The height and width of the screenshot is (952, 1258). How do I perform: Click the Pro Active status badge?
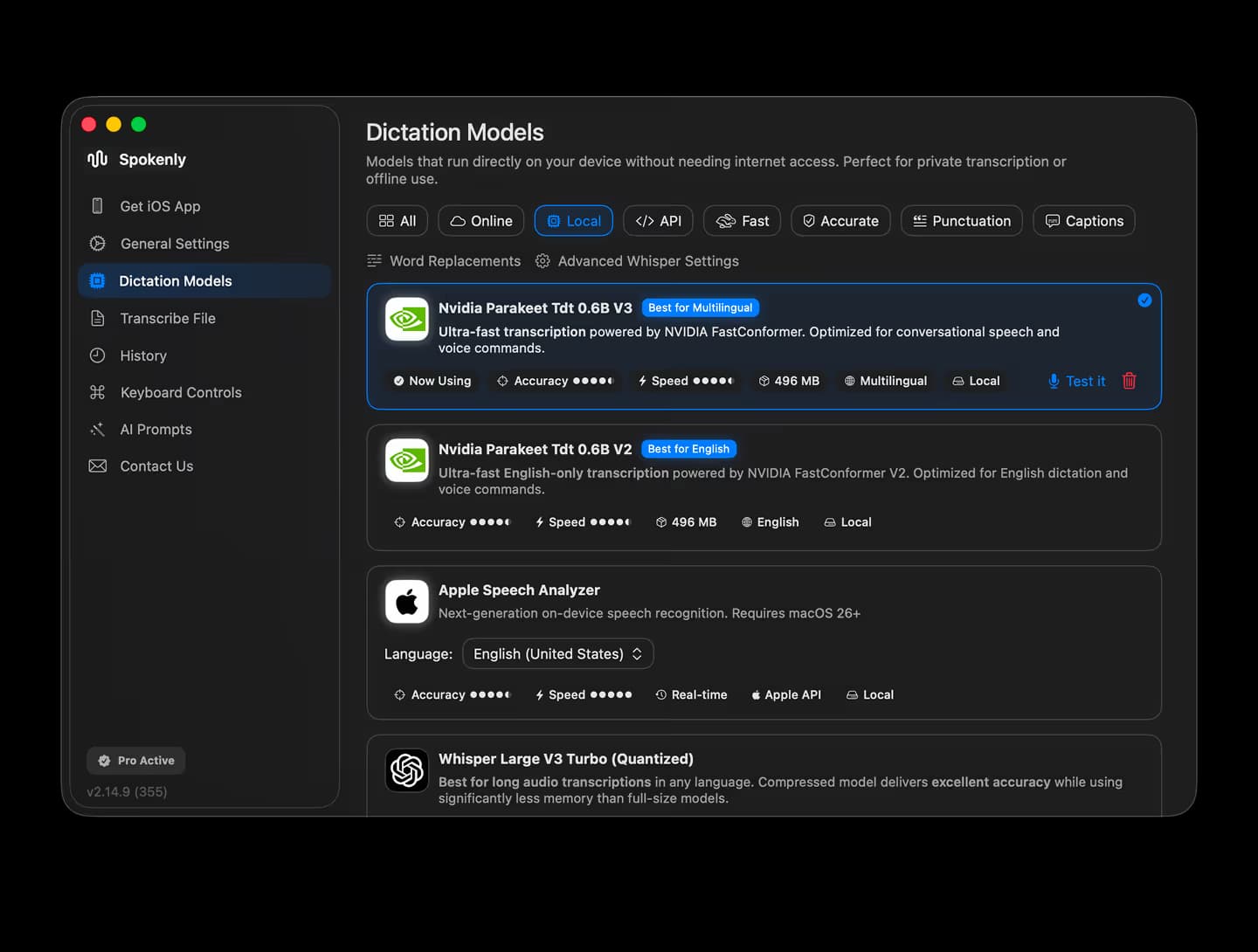(135, 760)
